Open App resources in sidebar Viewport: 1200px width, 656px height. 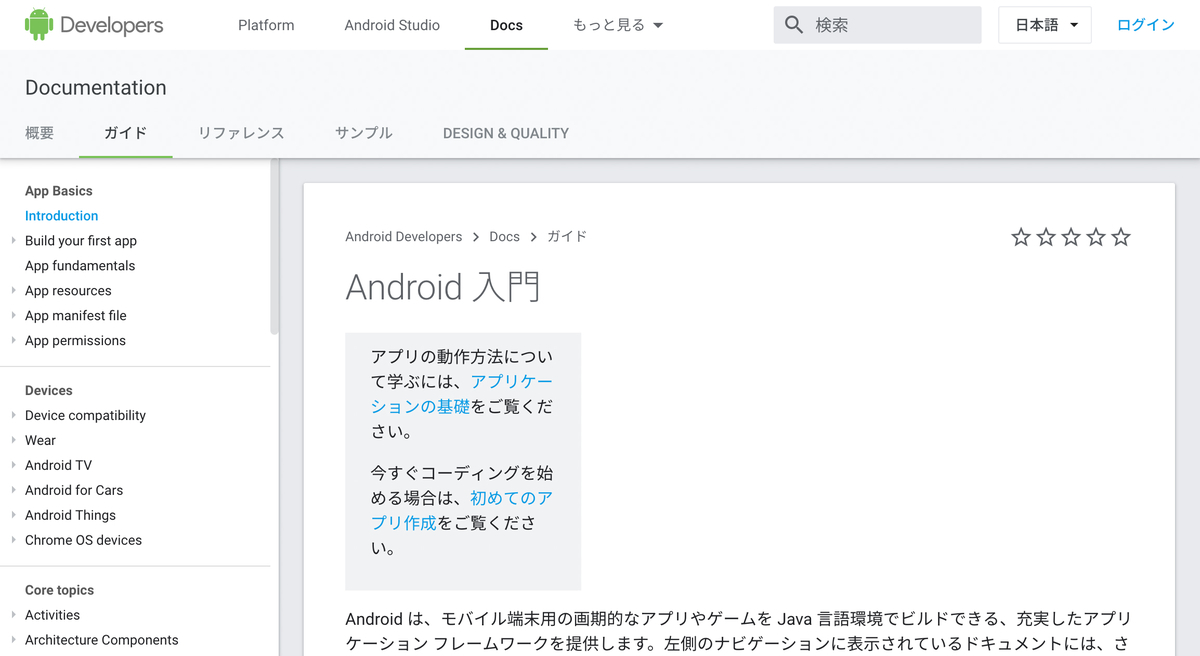[x=68, y=290]
